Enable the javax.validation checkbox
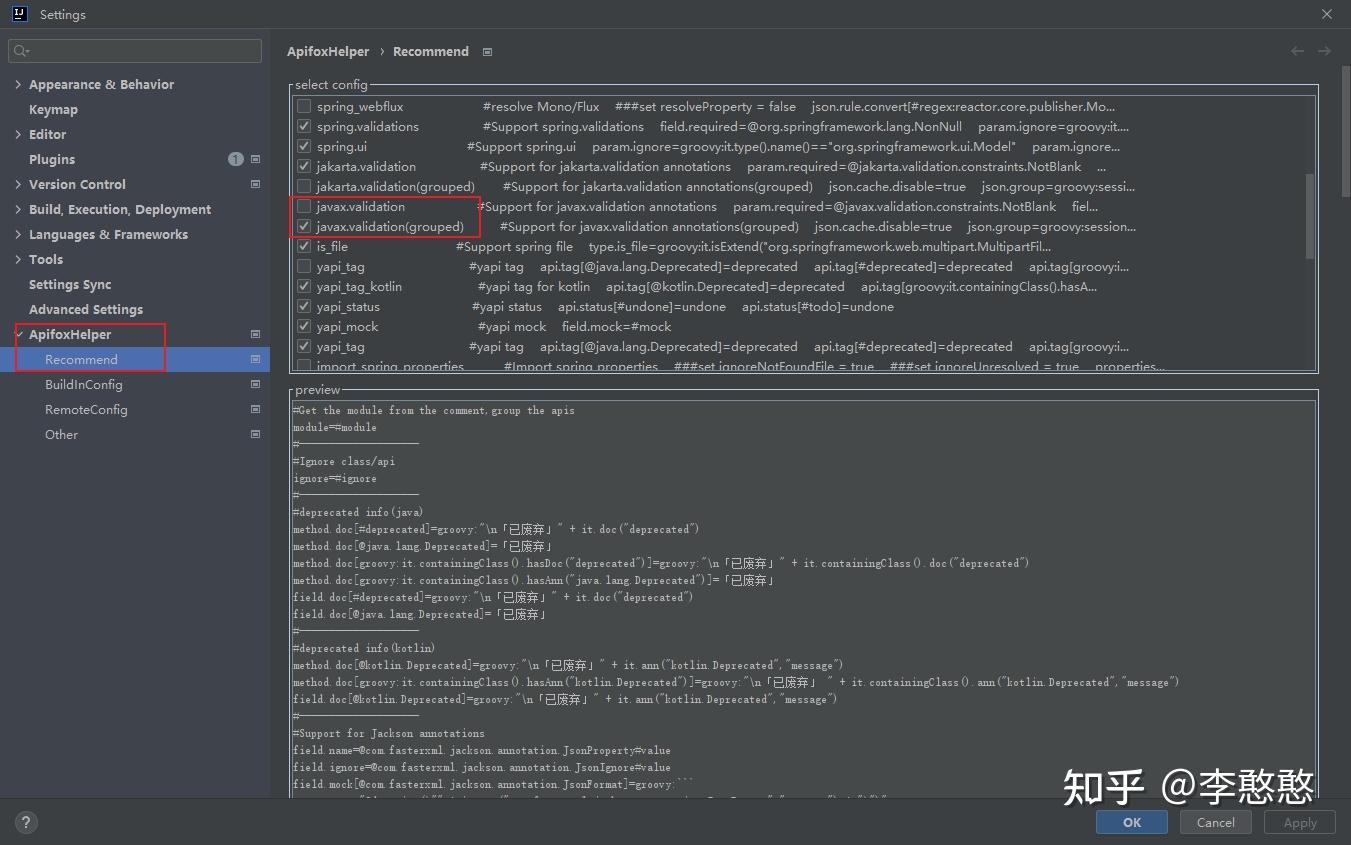1351x845 pixels. tap(303, 206)
